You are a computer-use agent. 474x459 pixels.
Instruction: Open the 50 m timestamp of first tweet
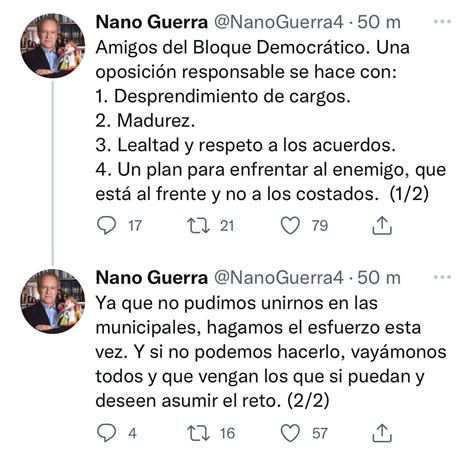point(379,22)
